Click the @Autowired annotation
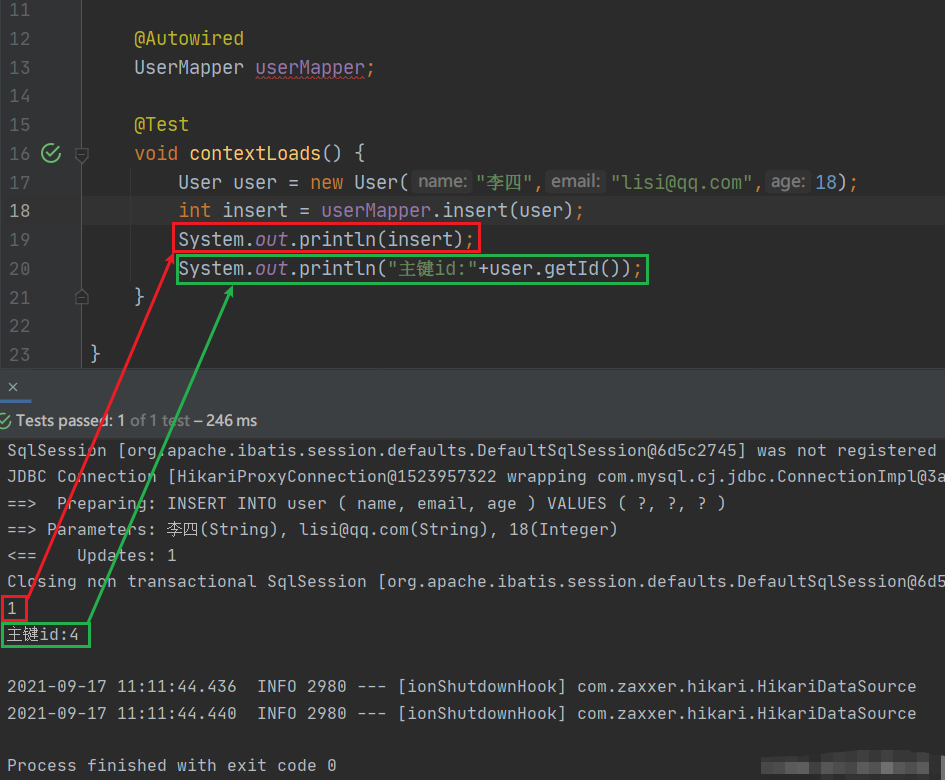Screen dimensions: 945x780 coord(189,39)
